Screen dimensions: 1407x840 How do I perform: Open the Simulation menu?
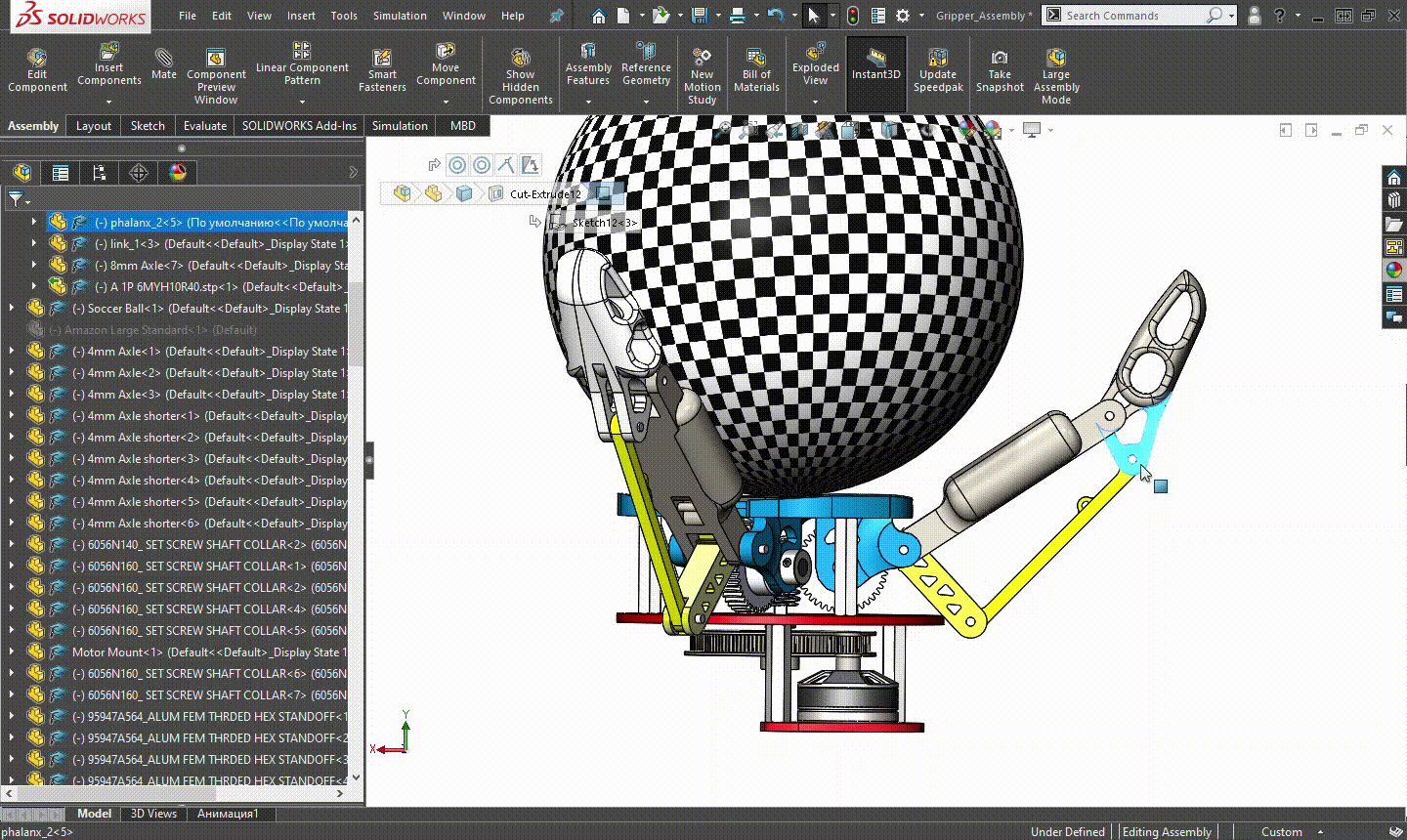click(400, 16)
